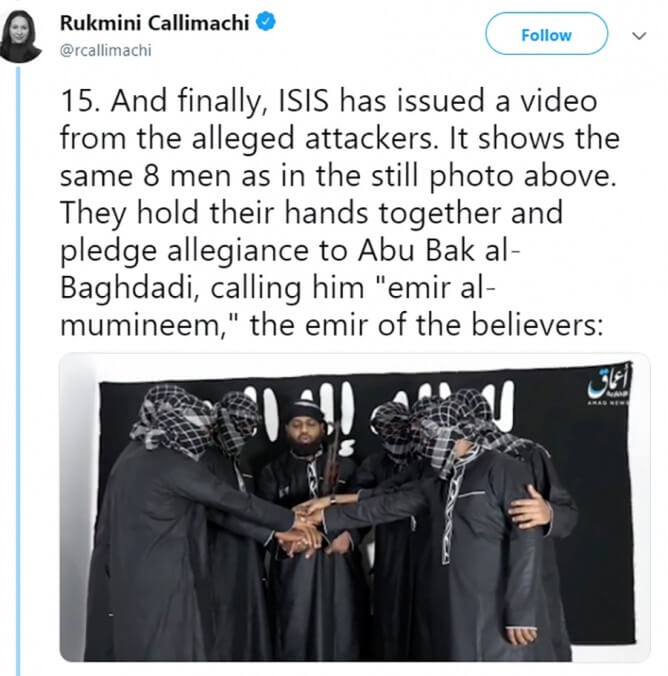Image resolution: width=668 pixels, height=676 pixels.
Task: Click the Amaq logo watermark in video
Action: (x=608, y=383)
